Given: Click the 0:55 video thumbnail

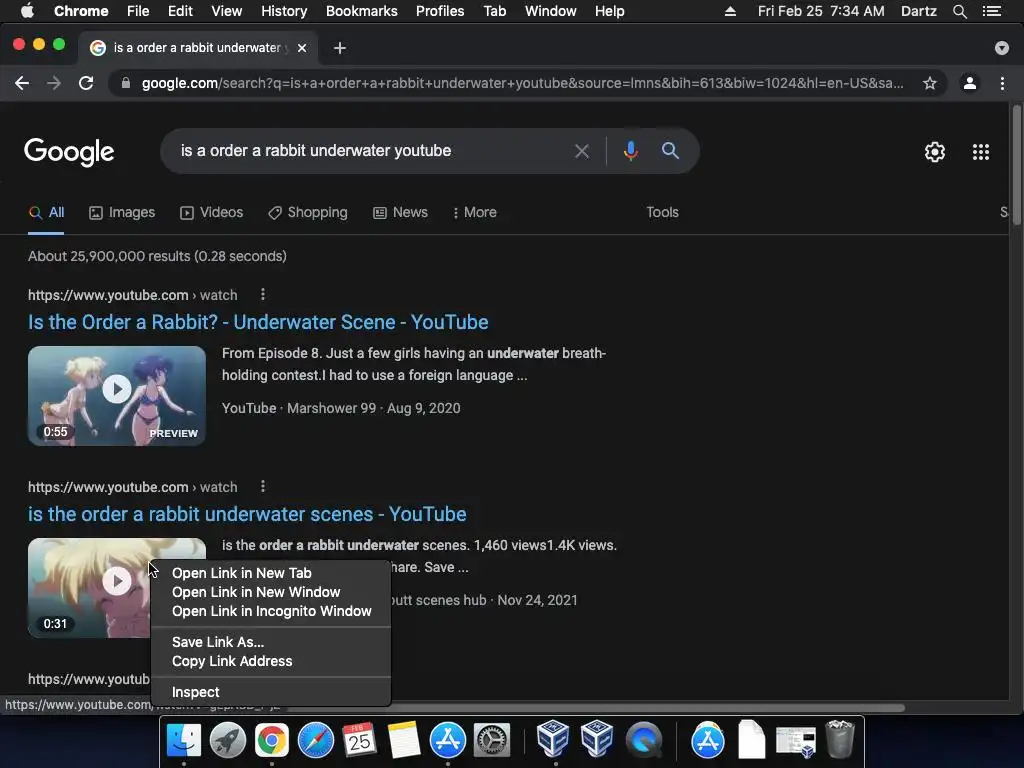Looking at the screenshot, I should [x=117, y=396].
